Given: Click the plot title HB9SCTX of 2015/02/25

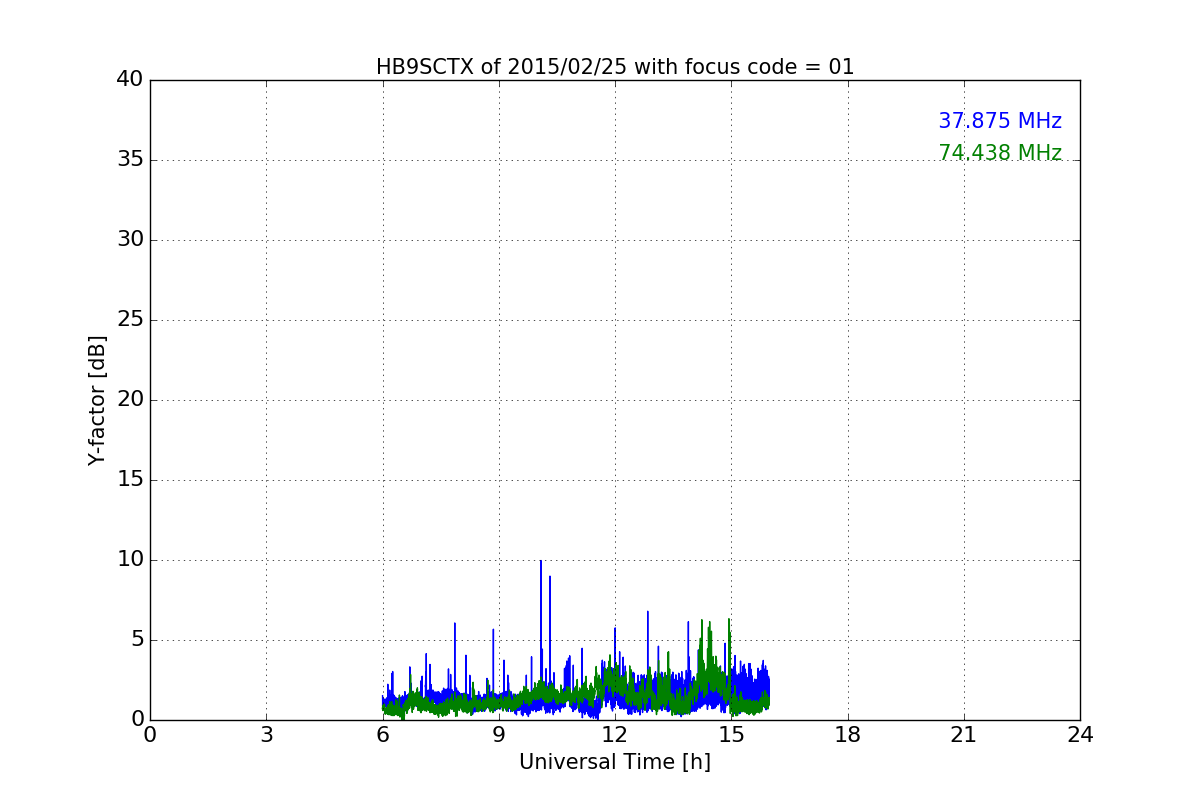Looking at the screenshot, I should [x=615, y=67].
